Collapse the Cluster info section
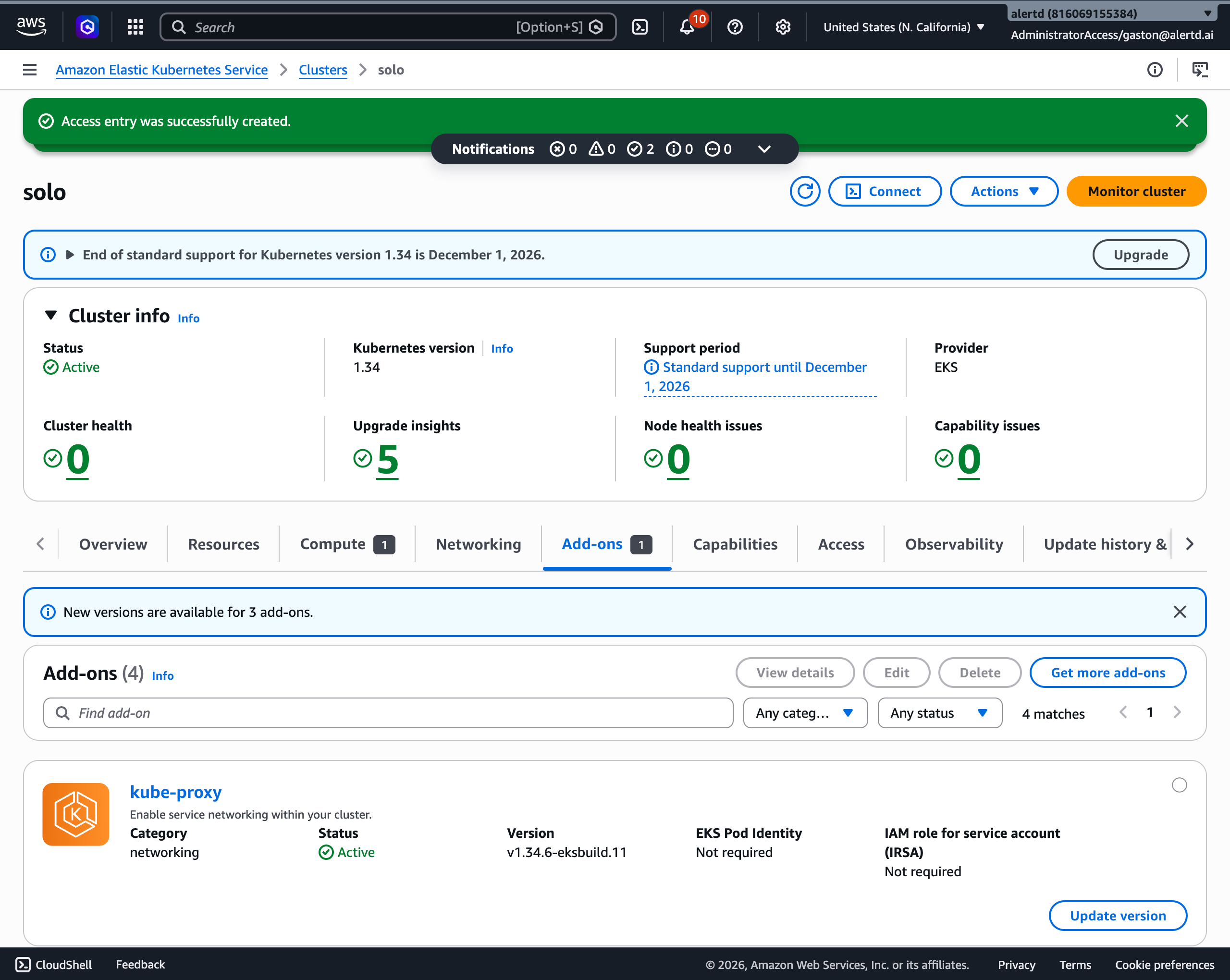 click(51, 315)
